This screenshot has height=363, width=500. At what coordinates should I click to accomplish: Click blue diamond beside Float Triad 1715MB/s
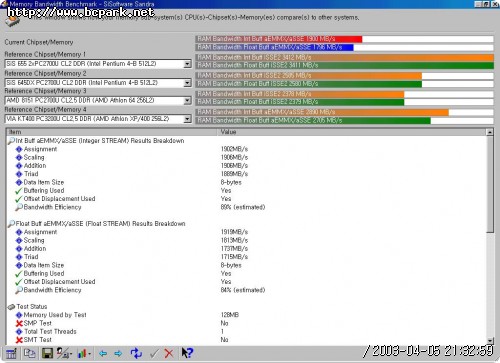(x=19, y=257)
